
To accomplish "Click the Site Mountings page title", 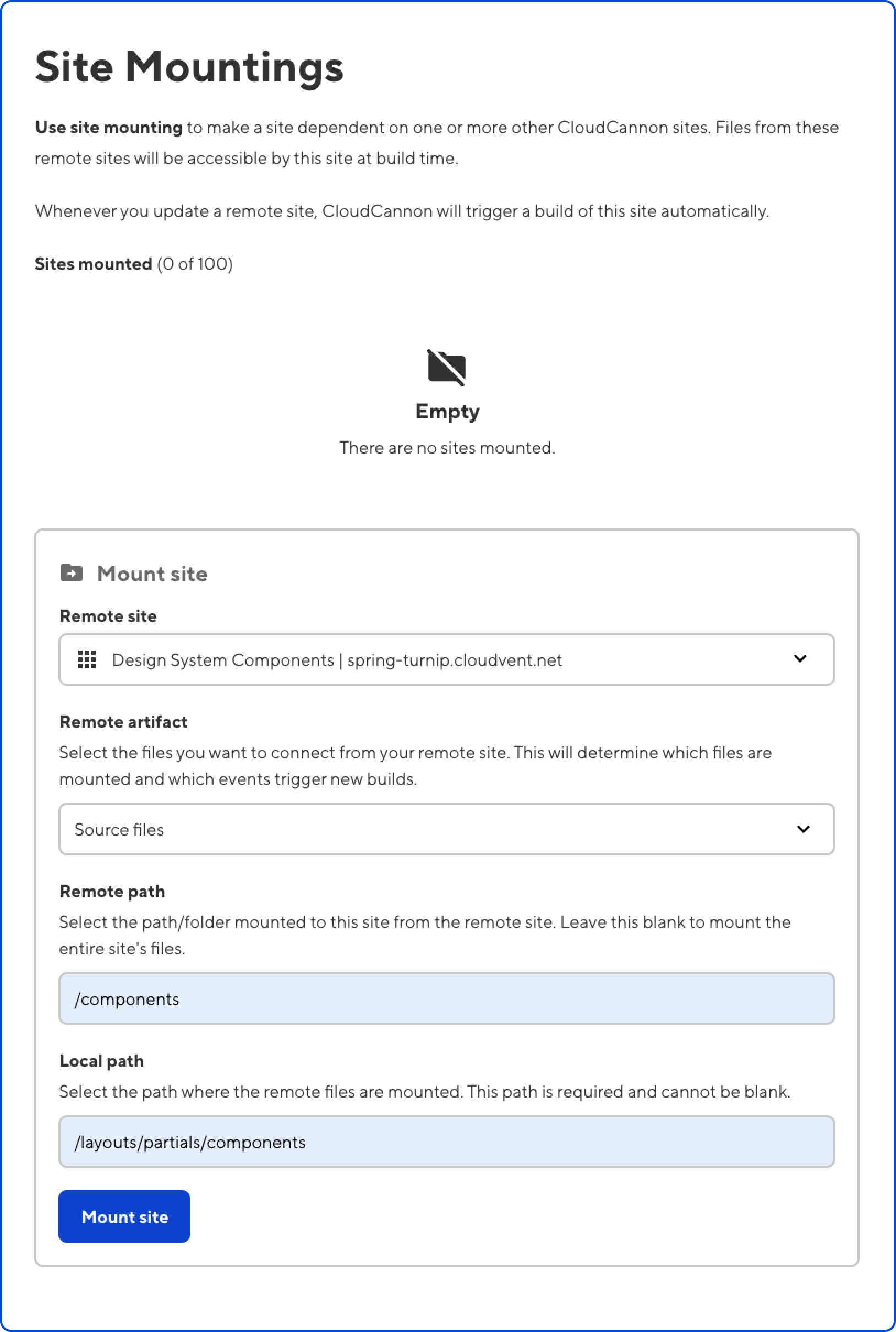I will (x=189, y=68).
